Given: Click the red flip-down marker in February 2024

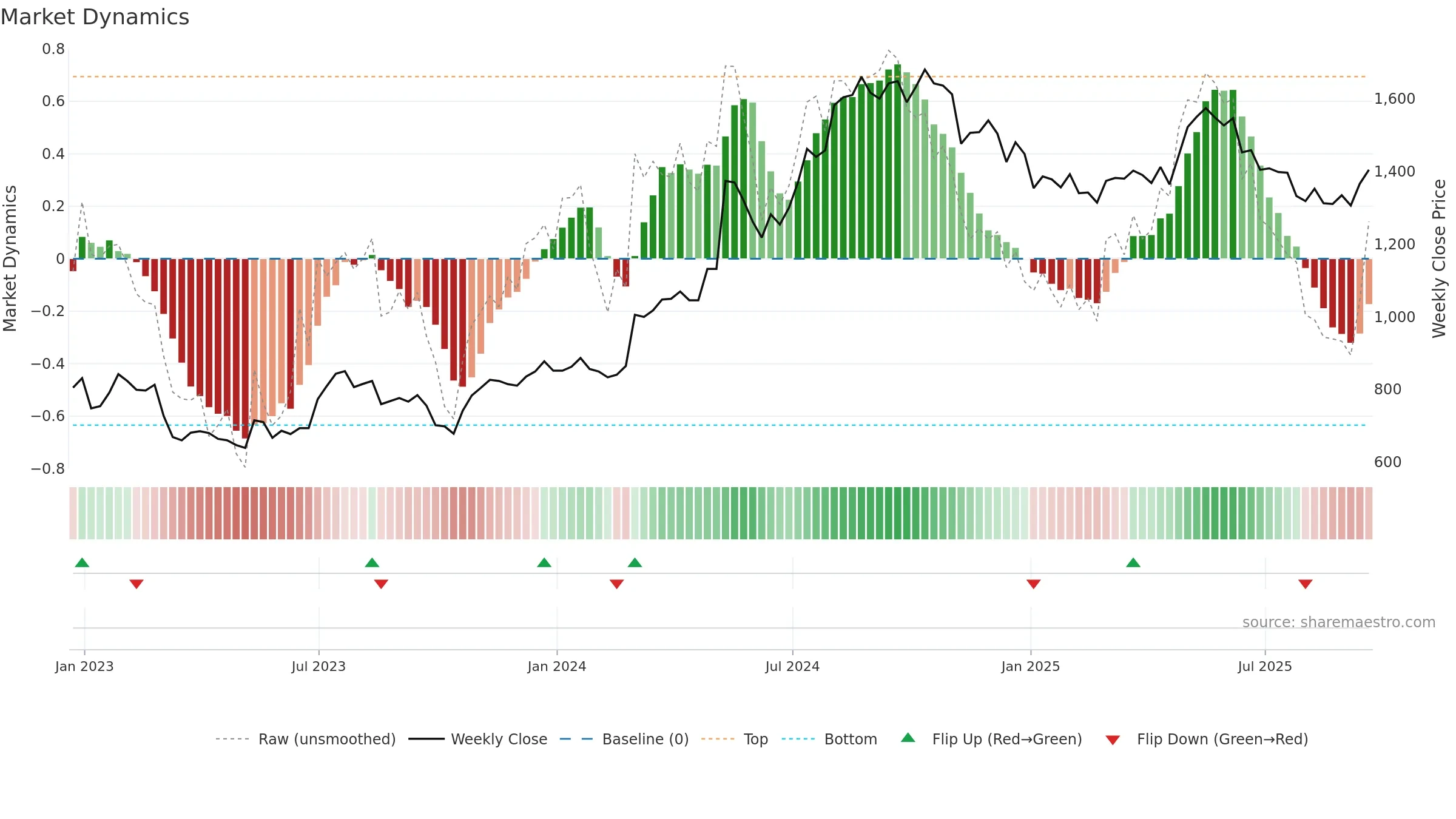Looking at the screenshot, I should (x=616, y=584).
